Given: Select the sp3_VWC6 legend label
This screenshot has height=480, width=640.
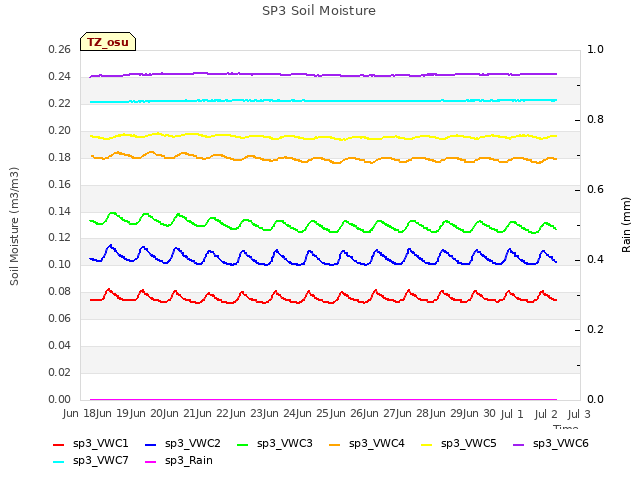Looking at the screenshot, I should pos(560,444).
